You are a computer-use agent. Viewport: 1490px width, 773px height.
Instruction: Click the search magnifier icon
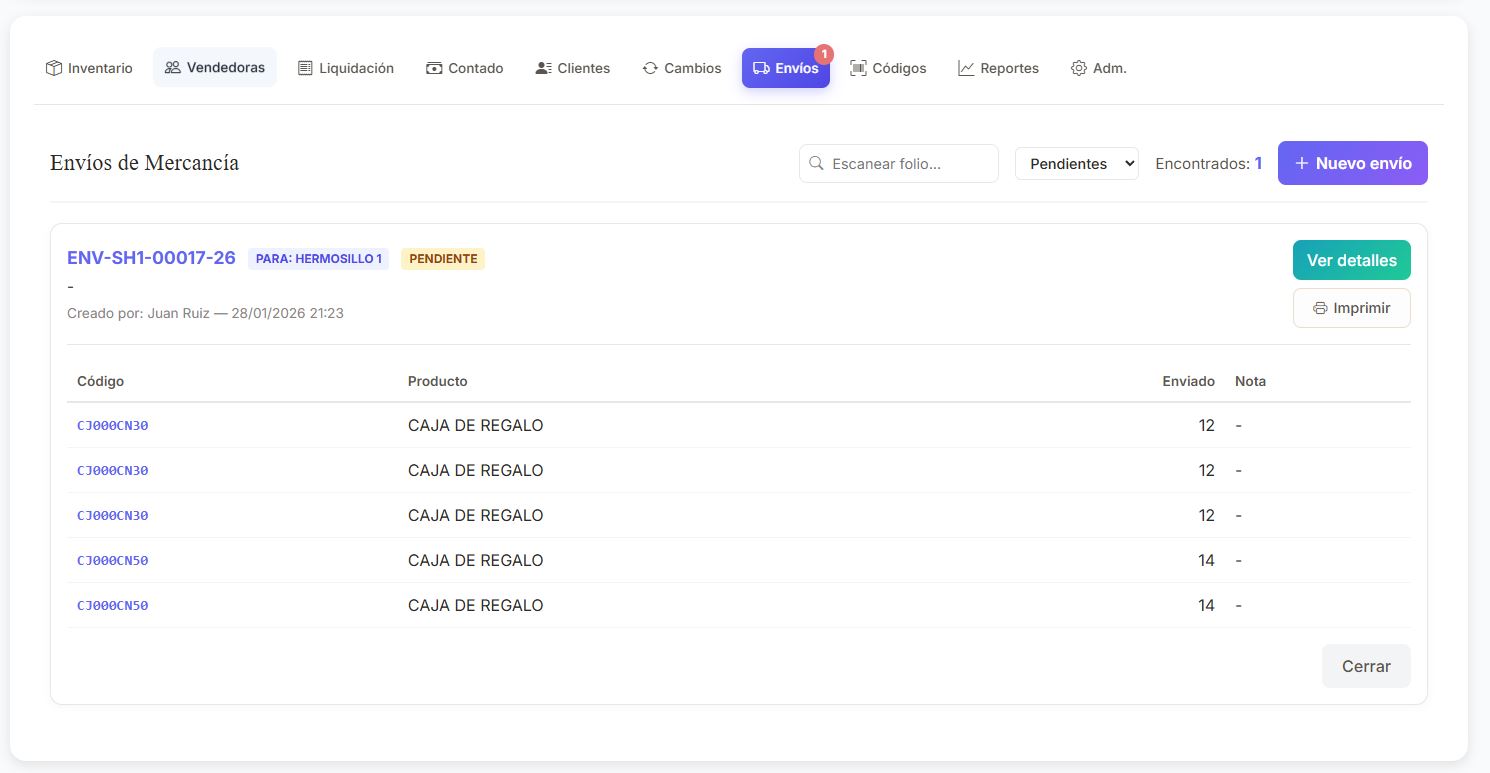coord(816,163)
